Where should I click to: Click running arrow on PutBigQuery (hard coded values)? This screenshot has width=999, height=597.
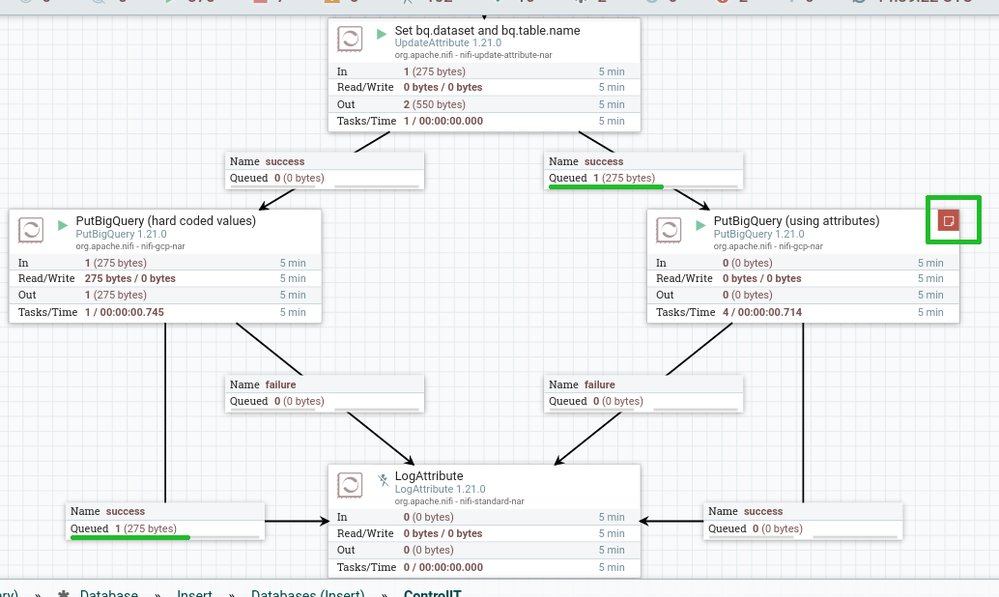point(62,225)
